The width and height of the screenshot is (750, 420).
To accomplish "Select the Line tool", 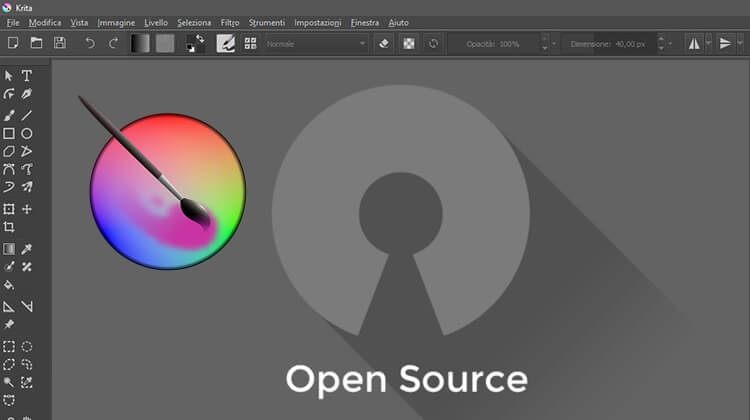I will click(x=27, y=115).
